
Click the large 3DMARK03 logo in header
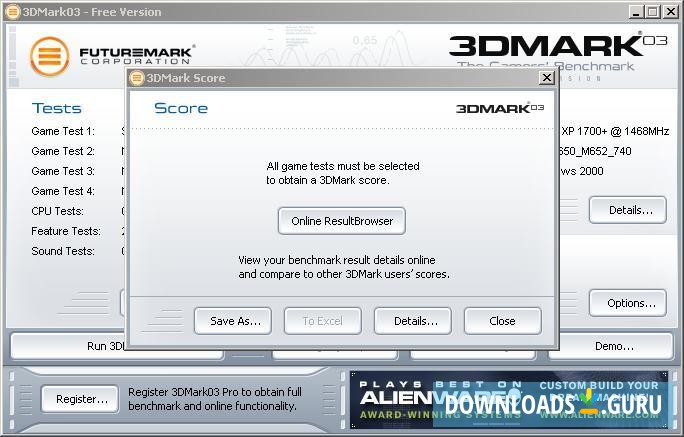coord(558,45)
